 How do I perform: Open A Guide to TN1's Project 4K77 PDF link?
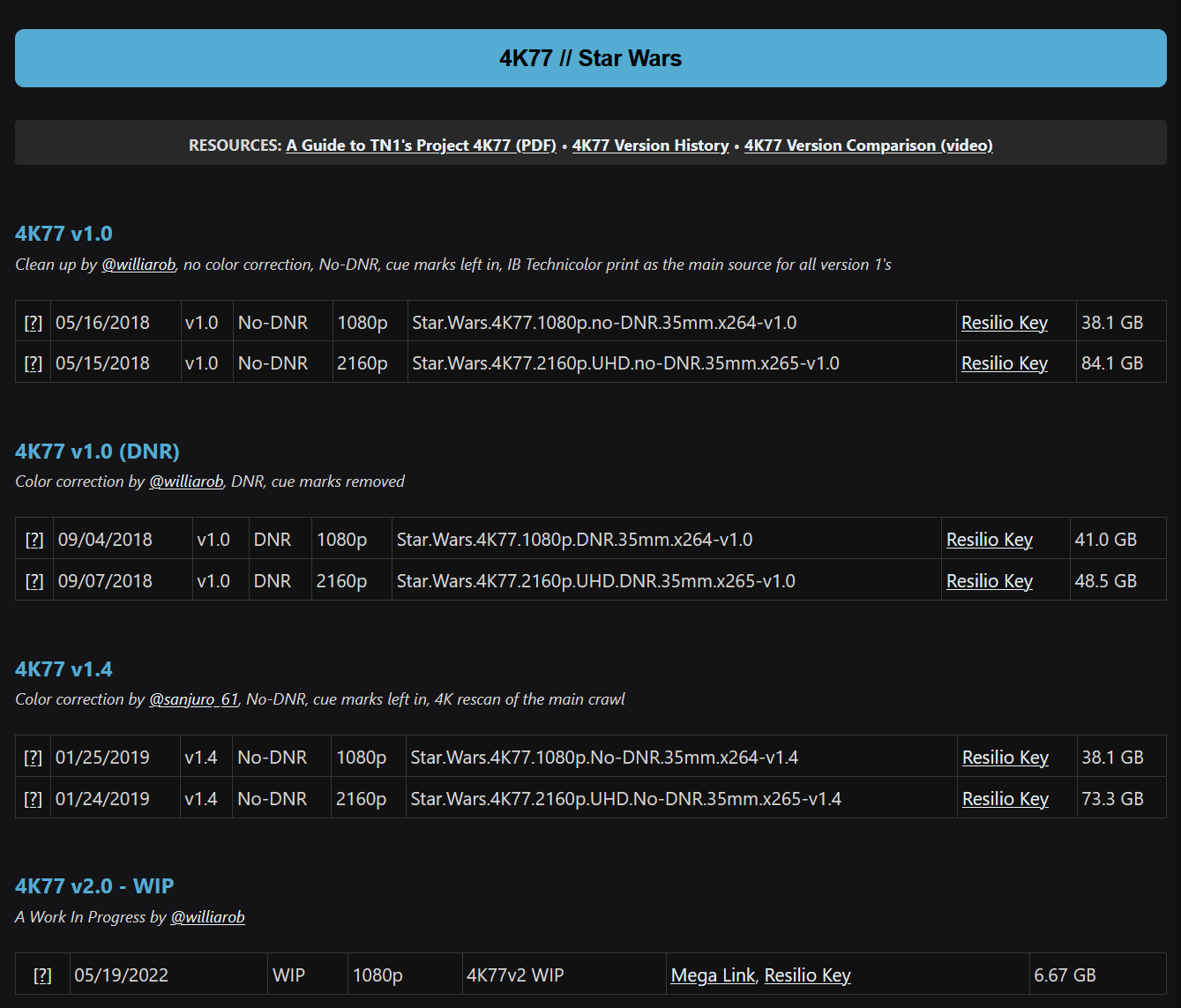[421, 146]
